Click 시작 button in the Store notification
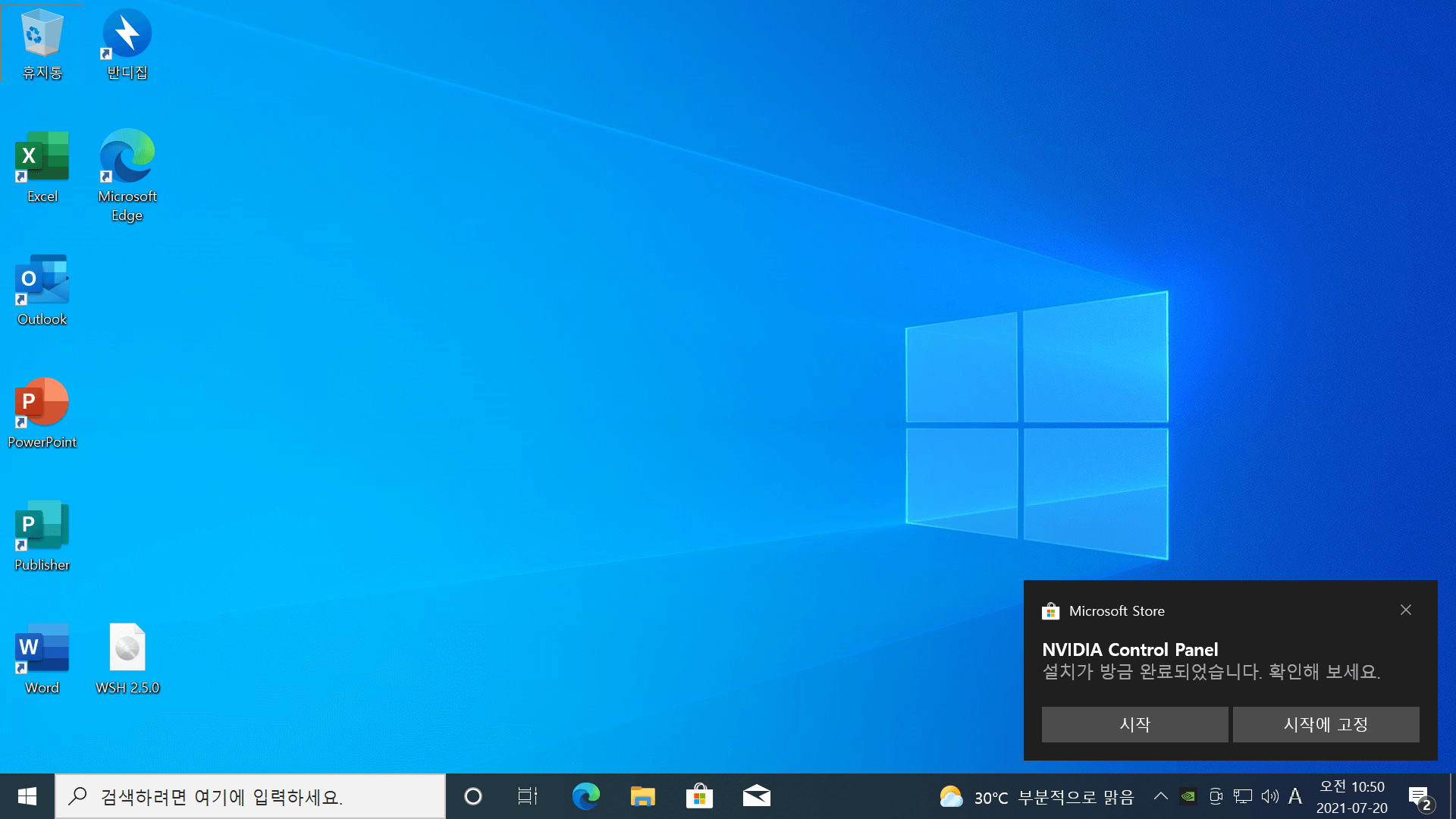Viewport: 1456px width, 819px height. click(1134, 725)
